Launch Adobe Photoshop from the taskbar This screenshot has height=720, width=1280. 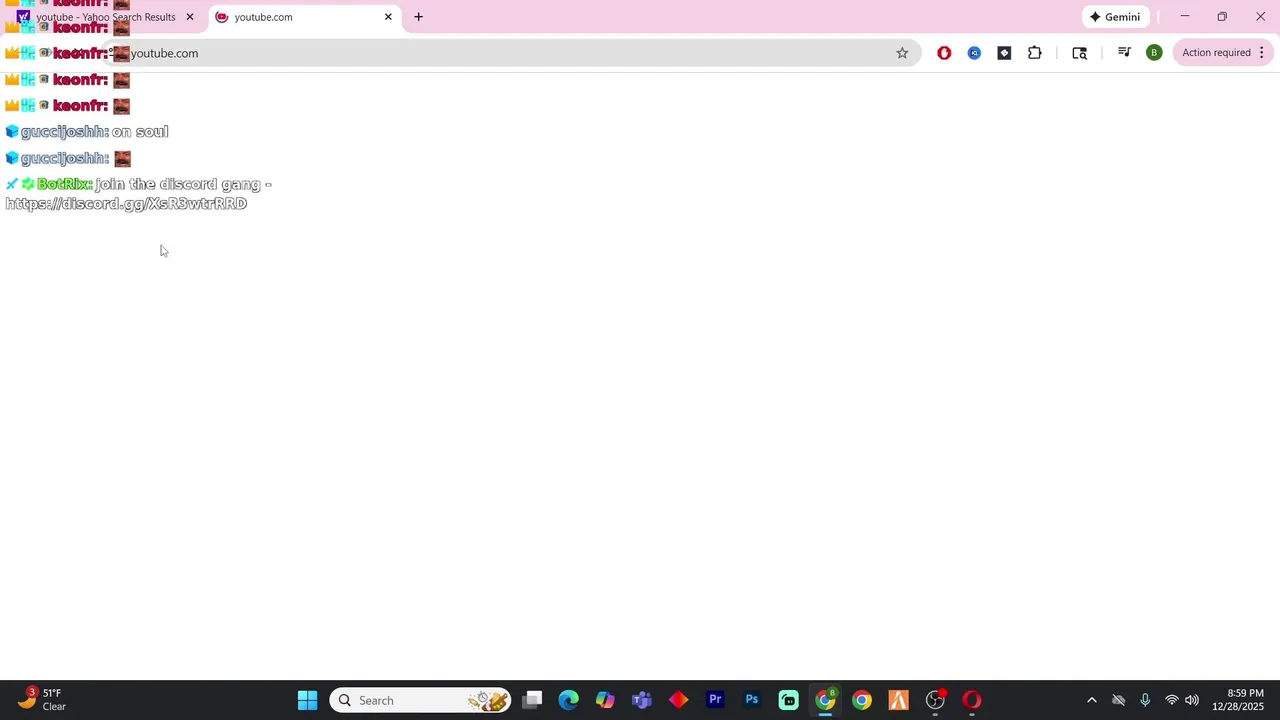tap(752, 700)
